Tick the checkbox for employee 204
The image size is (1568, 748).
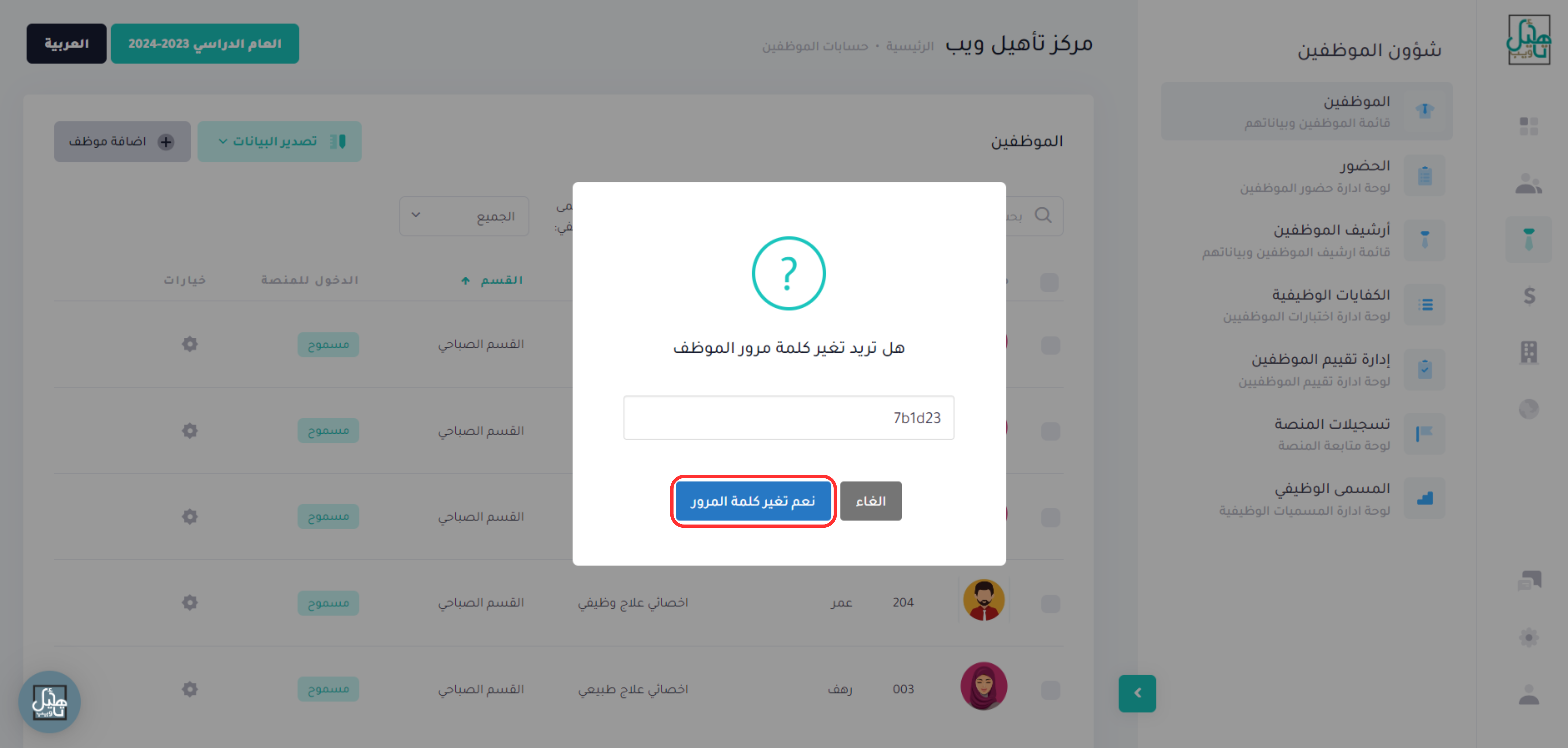pos(1050,603)
